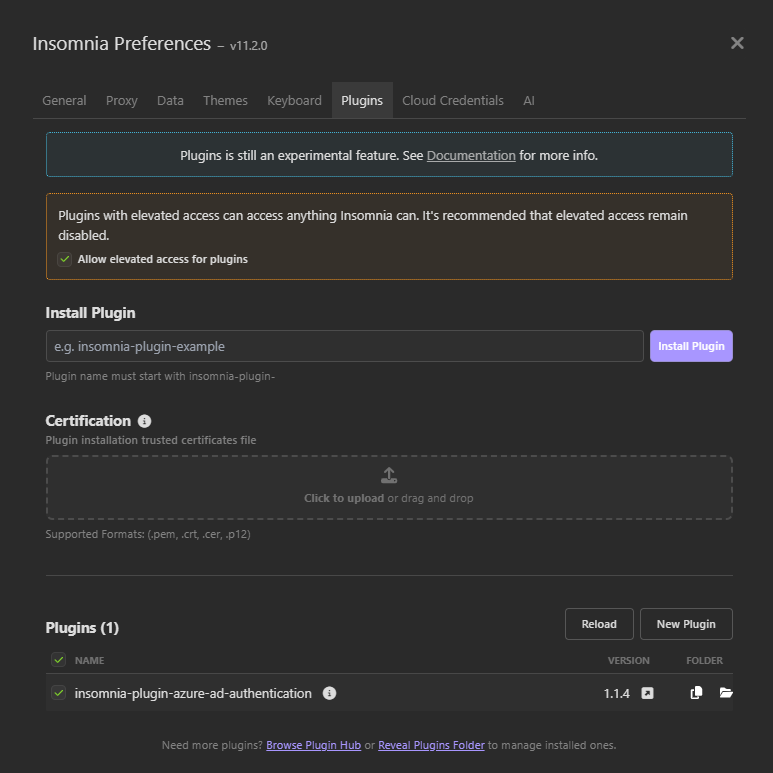
Task: Click the purple Install Plugin button
Action: click(691, 346)
